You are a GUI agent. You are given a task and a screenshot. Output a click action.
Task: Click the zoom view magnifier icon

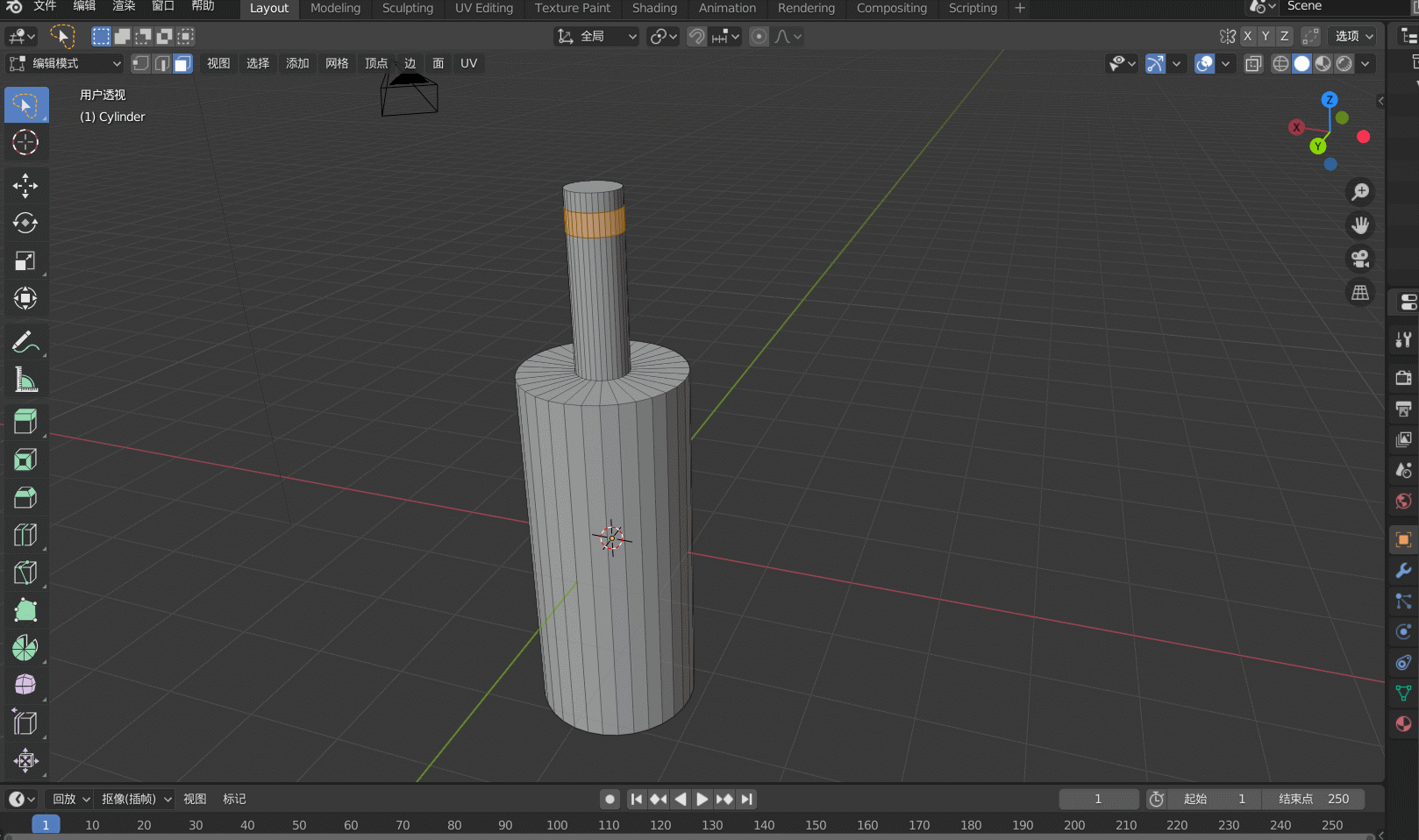click(1360, 192)
